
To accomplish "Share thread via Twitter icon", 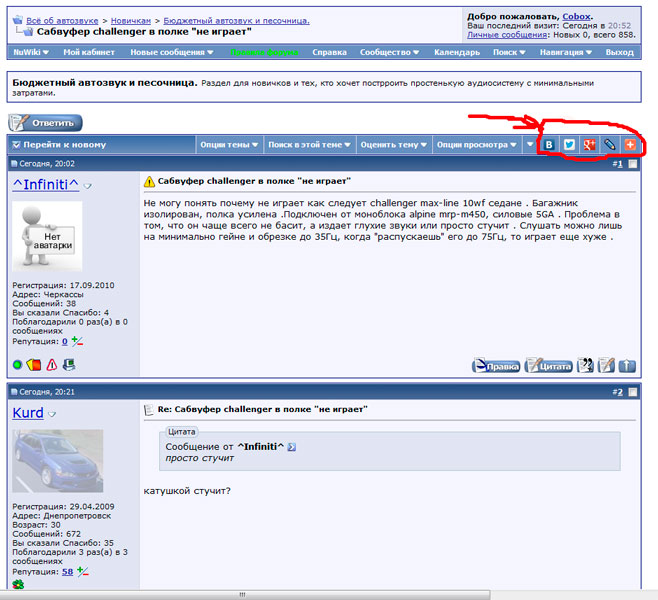I will pos(569,145).
